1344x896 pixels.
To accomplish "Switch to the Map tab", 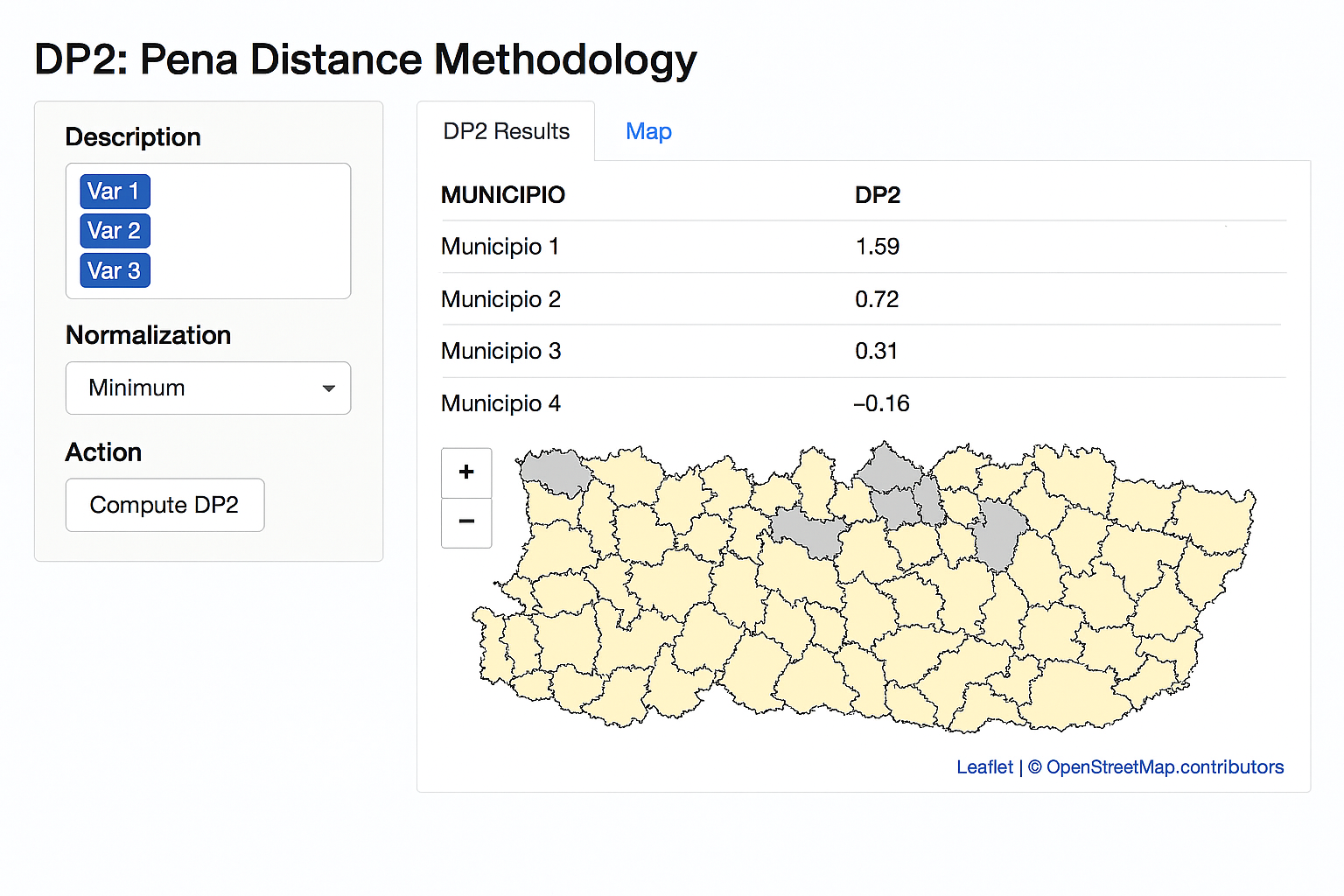I will (x=648, y=132).
